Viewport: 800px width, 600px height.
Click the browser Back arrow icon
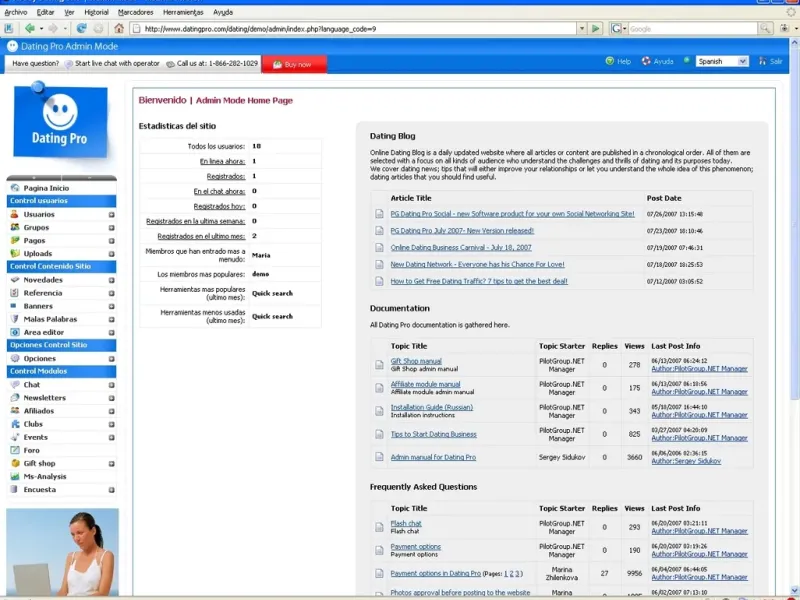click(30, 29)
